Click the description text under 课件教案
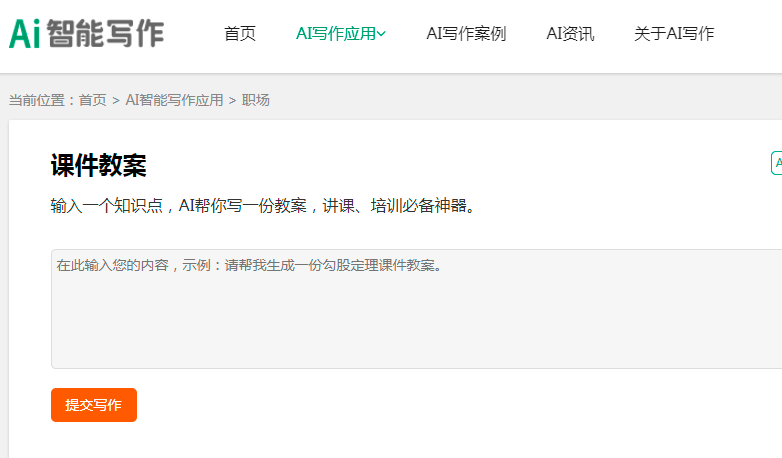The image size is (782, 458). 262,206
